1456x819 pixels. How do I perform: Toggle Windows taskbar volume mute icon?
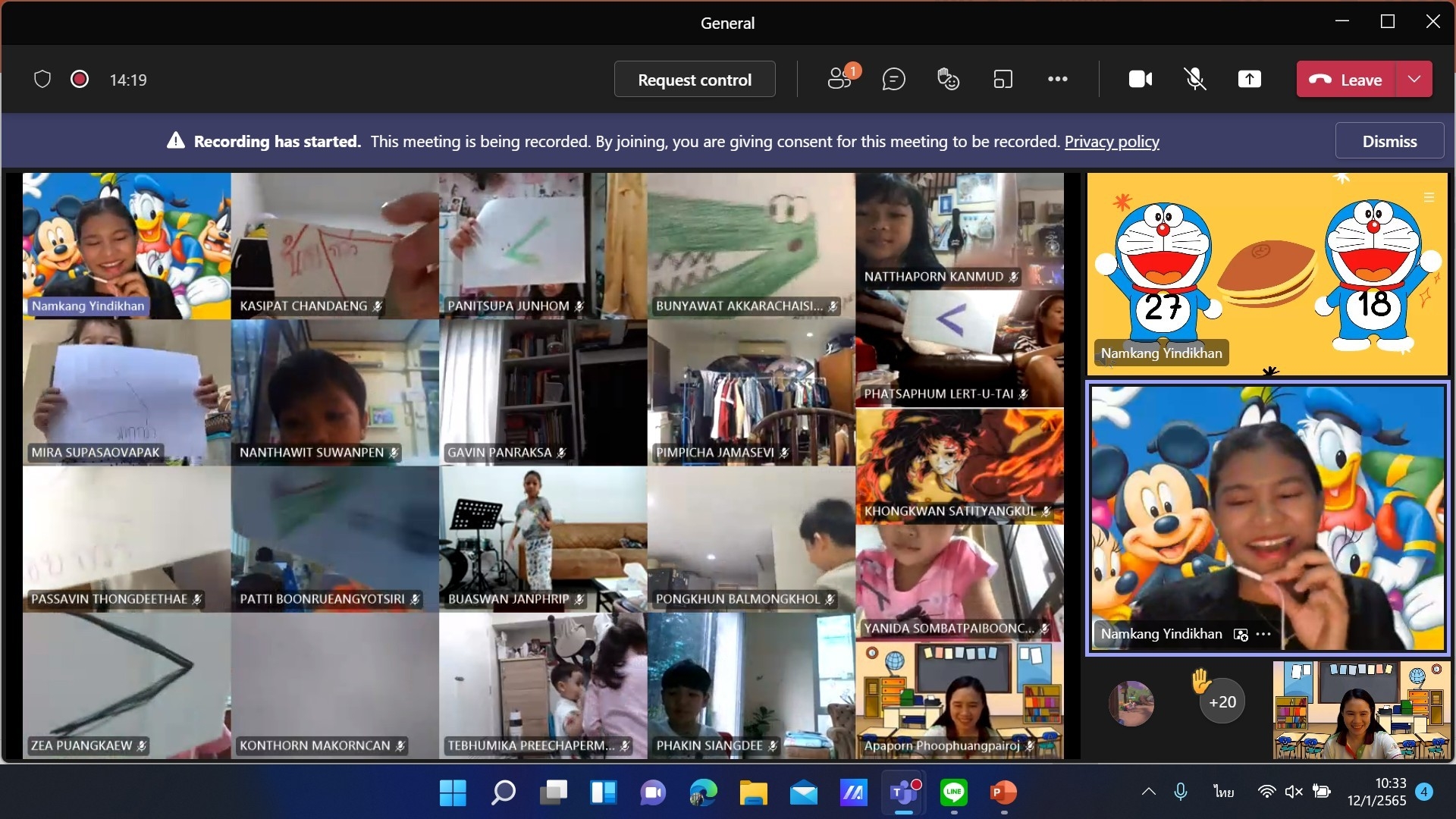click(1294, 792)
